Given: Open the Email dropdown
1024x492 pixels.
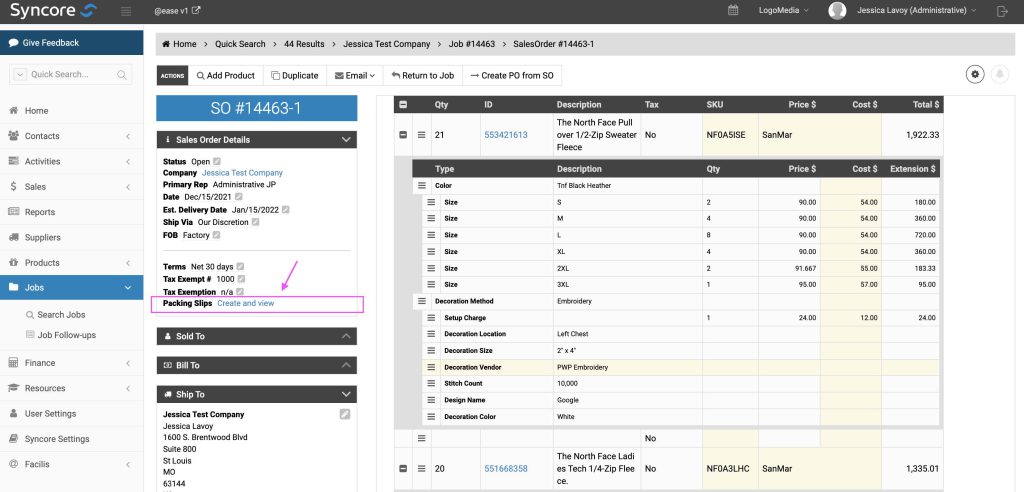Looking at the screenshot, I should click(355, 75).
